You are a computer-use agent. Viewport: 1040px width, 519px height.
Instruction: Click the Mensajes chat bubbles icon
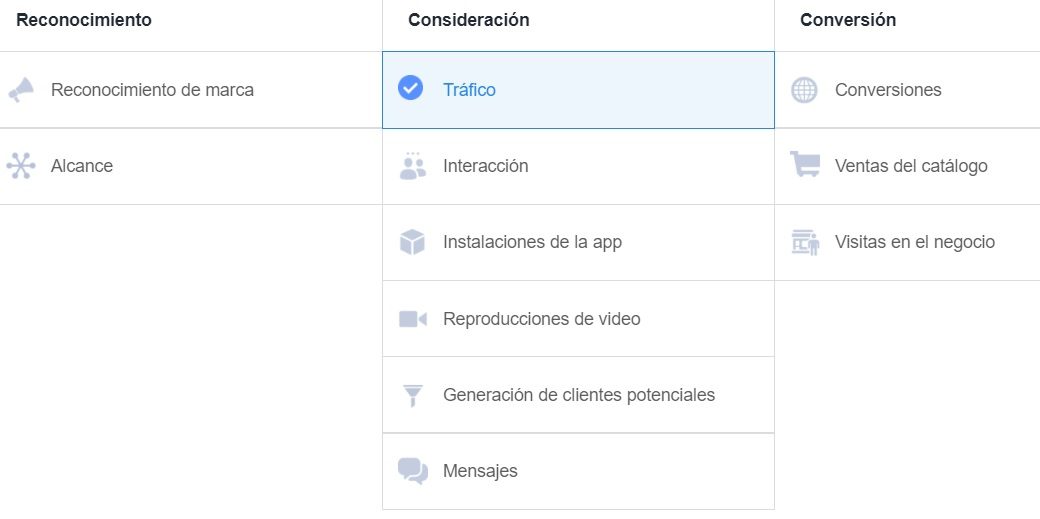coord(413,471)
